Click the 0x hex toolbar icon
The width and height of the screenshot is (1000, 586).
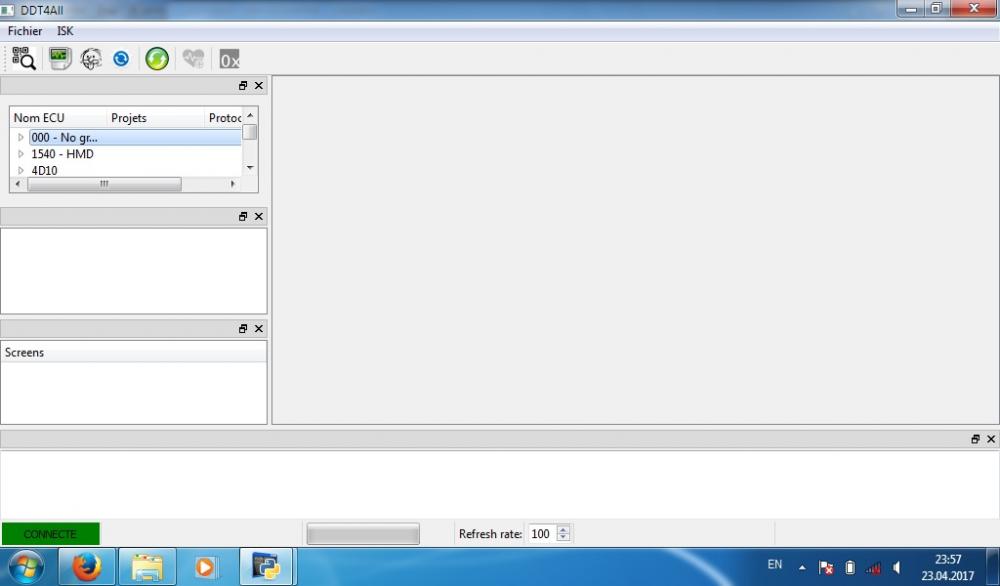[229, 59]
